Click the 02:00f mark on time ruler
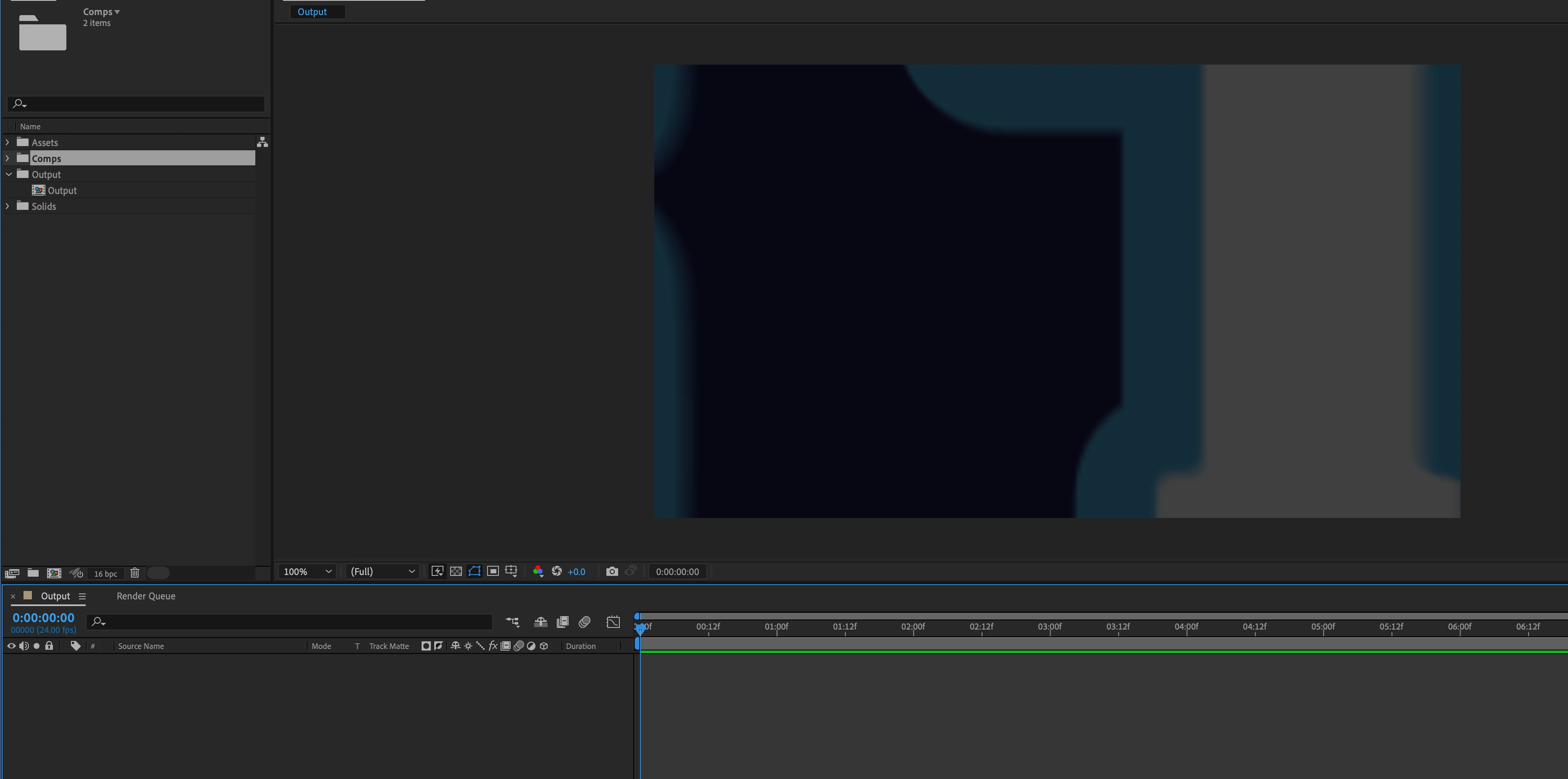The image size is (1568, 779). click(913, 627)
